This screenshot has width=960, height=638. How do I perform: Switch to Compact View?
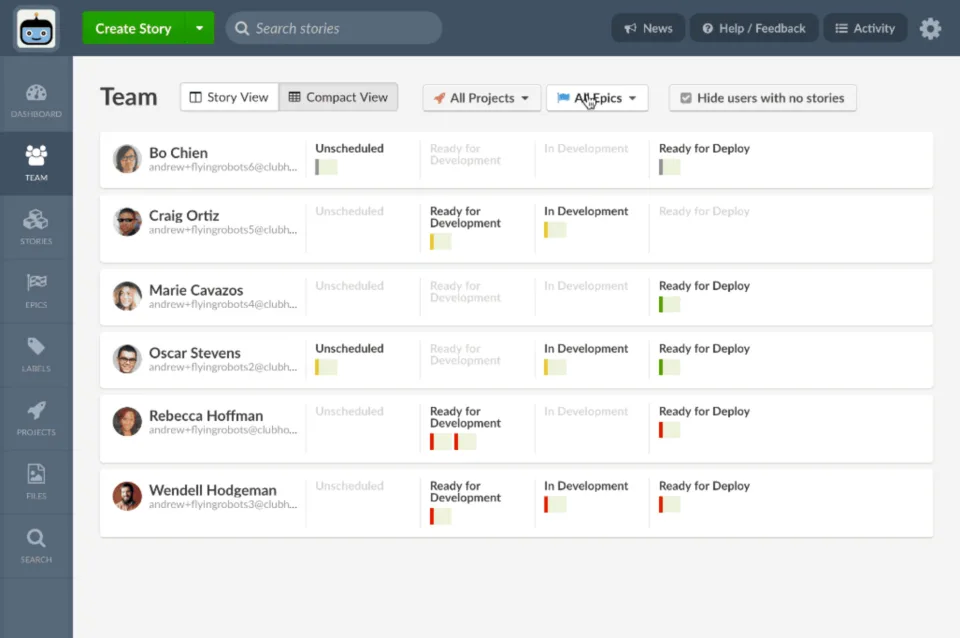338,97
